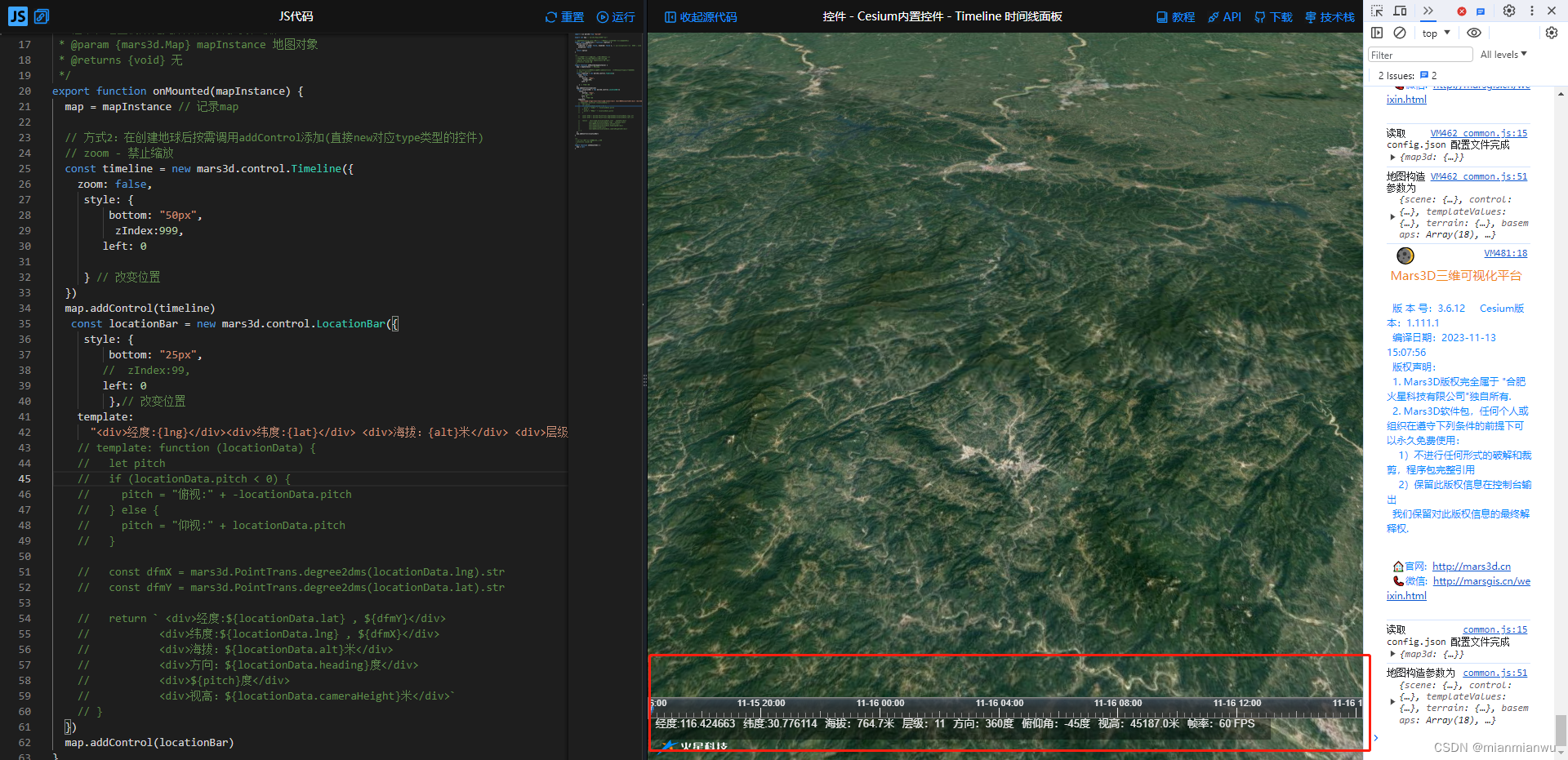Expand the map3d config object in console
1568x760 pixels.
(1394, 157)
